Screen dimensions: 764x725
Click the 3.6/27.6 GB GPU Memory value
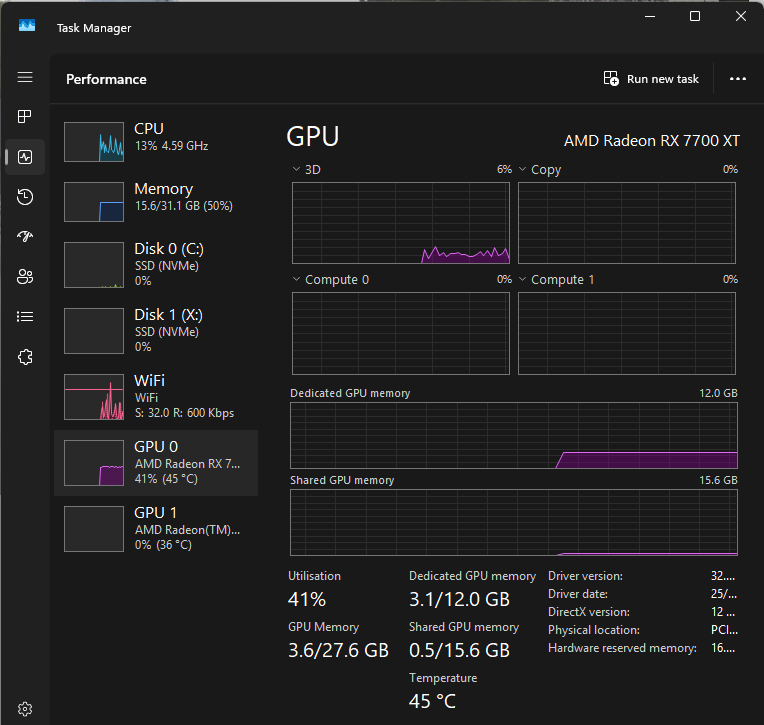pos(338,650)
